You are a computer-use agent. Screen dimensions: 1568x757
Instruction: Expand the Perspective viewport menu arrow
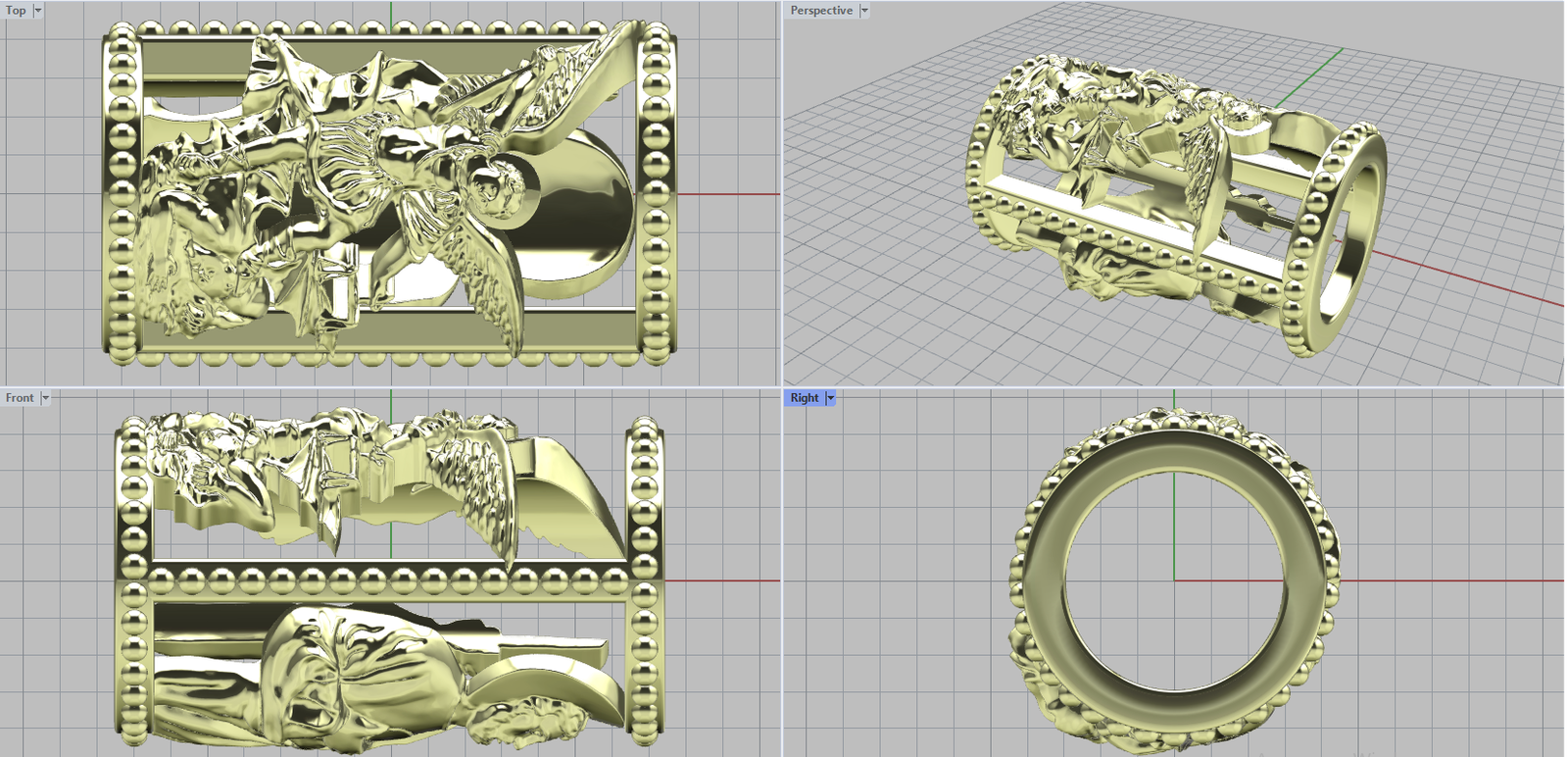[x=864, y=11]
